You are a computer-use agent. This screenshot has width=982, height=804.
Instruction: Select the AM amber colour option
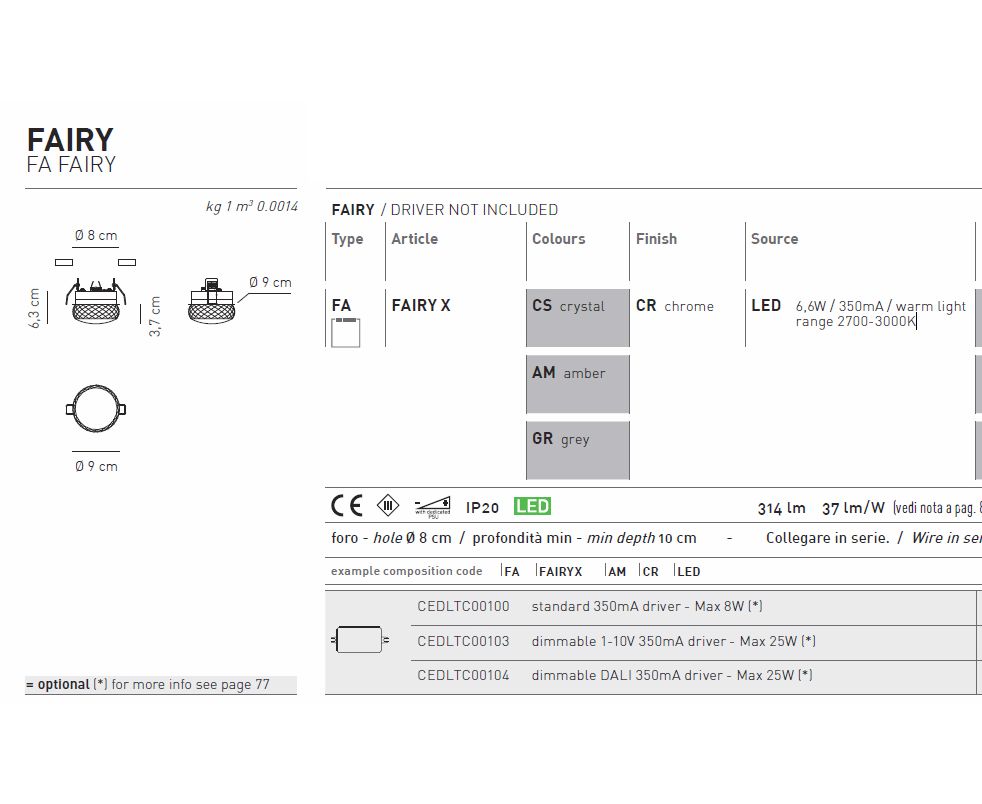click(x=577, y=384)
